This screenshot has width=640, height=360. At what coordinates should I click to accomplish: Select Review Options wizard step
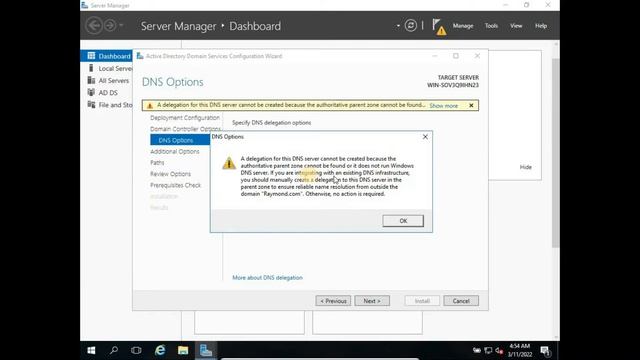click(x=170, y=174)
